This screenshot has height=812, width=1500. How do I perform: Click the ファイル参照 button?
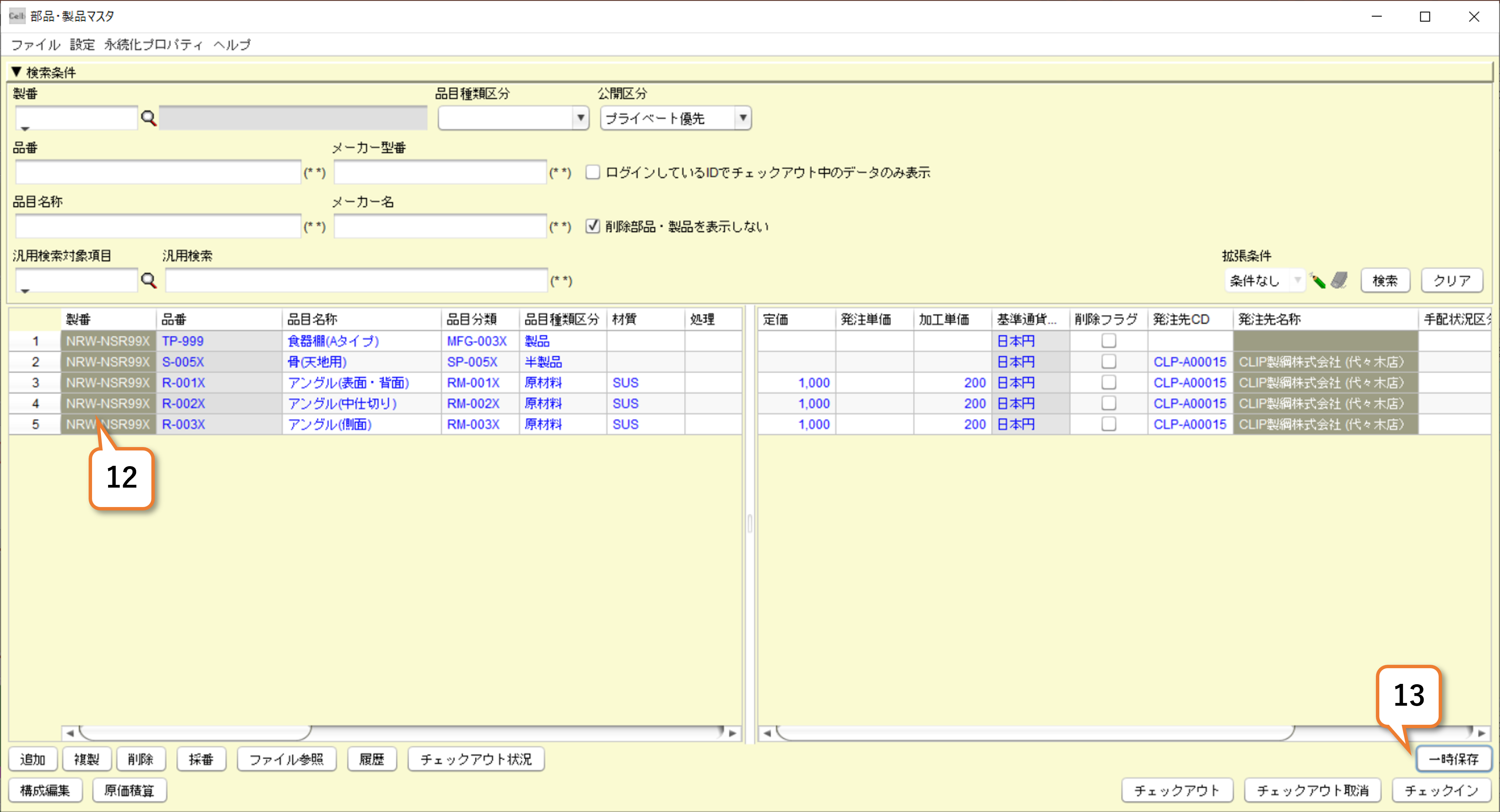tap(286, 759)
